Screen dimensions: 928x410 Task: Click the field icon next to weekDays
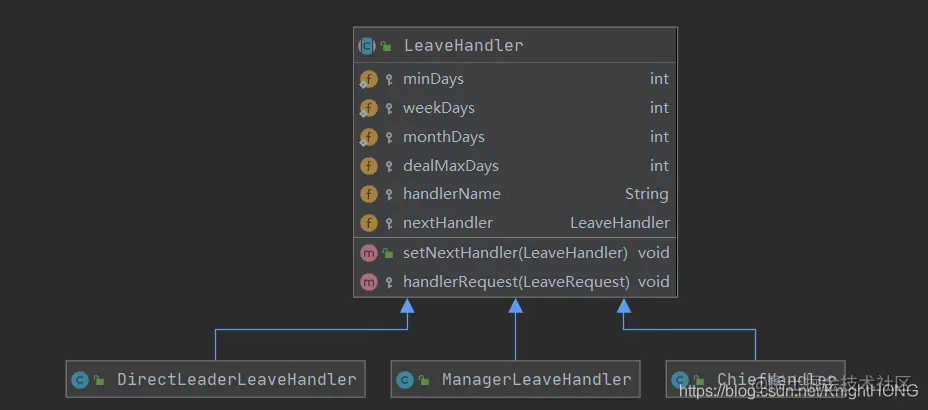pyautogui.click(x=368, y=108)
